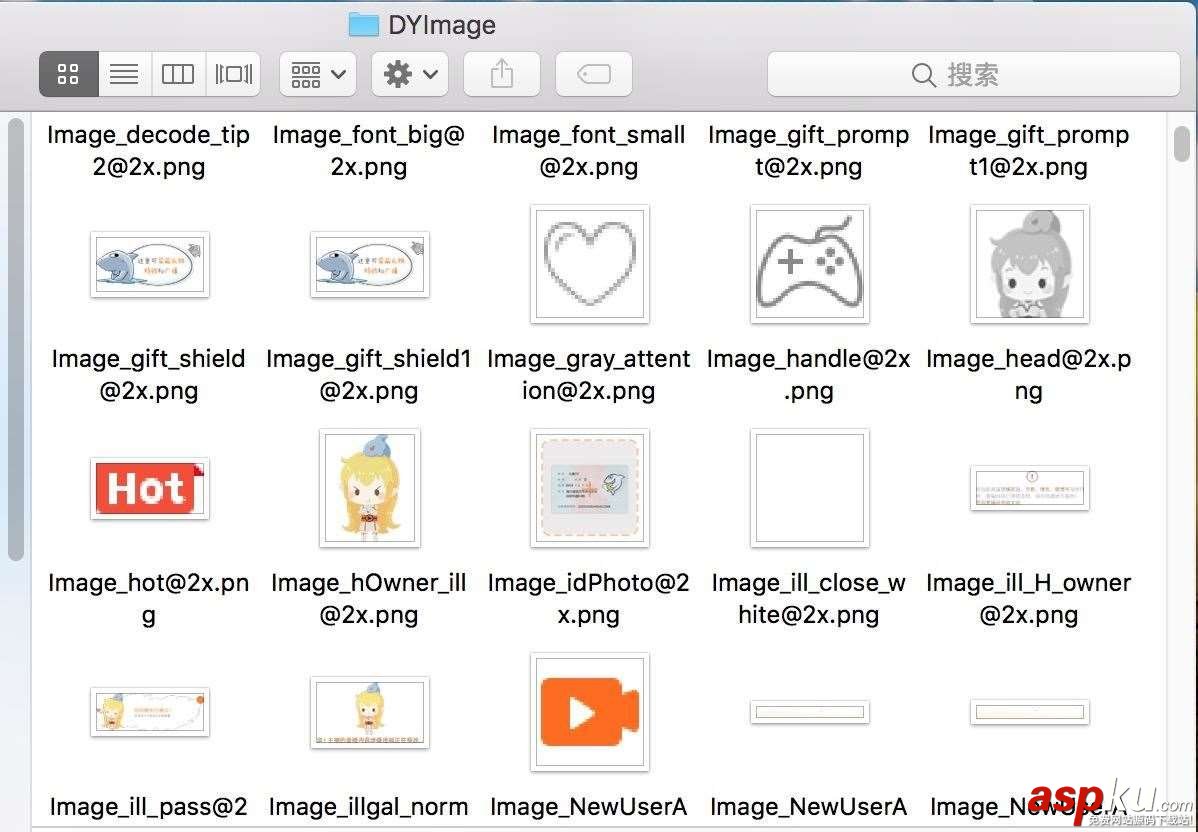Click the Edit Tags icon
Screen dimensions: 1198x832
tap(593, 73)
